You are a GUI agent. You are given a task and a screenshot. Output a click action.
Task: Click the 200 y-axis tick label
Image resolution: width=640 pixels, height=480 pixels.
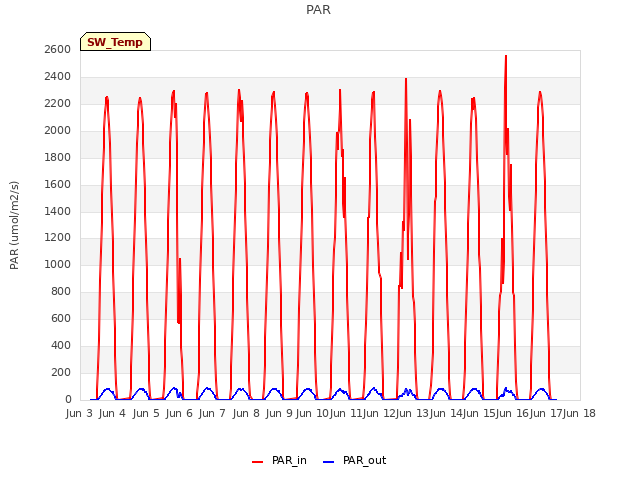tap(61, 372)
